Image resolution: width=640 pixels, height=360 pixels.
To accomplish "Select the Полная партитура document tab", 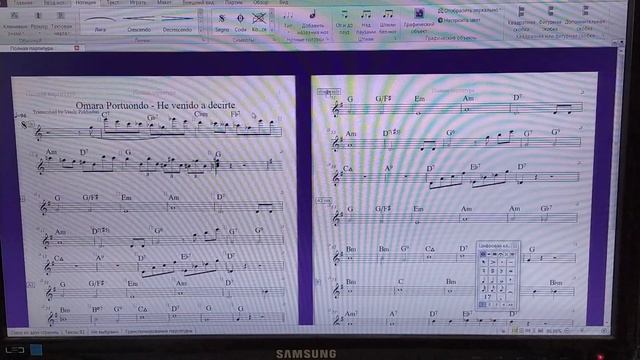I will coord(32,48).
